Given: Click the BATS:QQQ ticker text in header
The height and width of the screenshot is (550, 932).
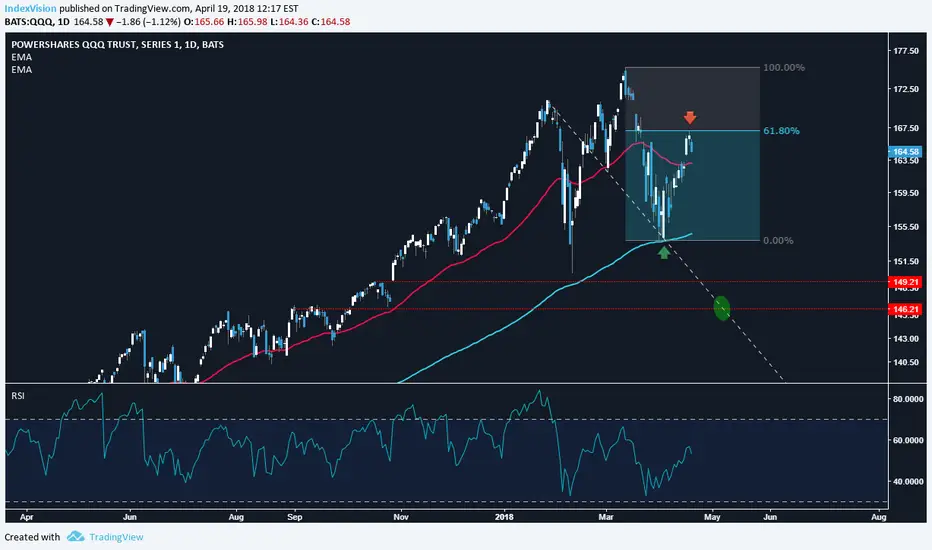Looking at the screenshot, I should [x=29, y=22].
